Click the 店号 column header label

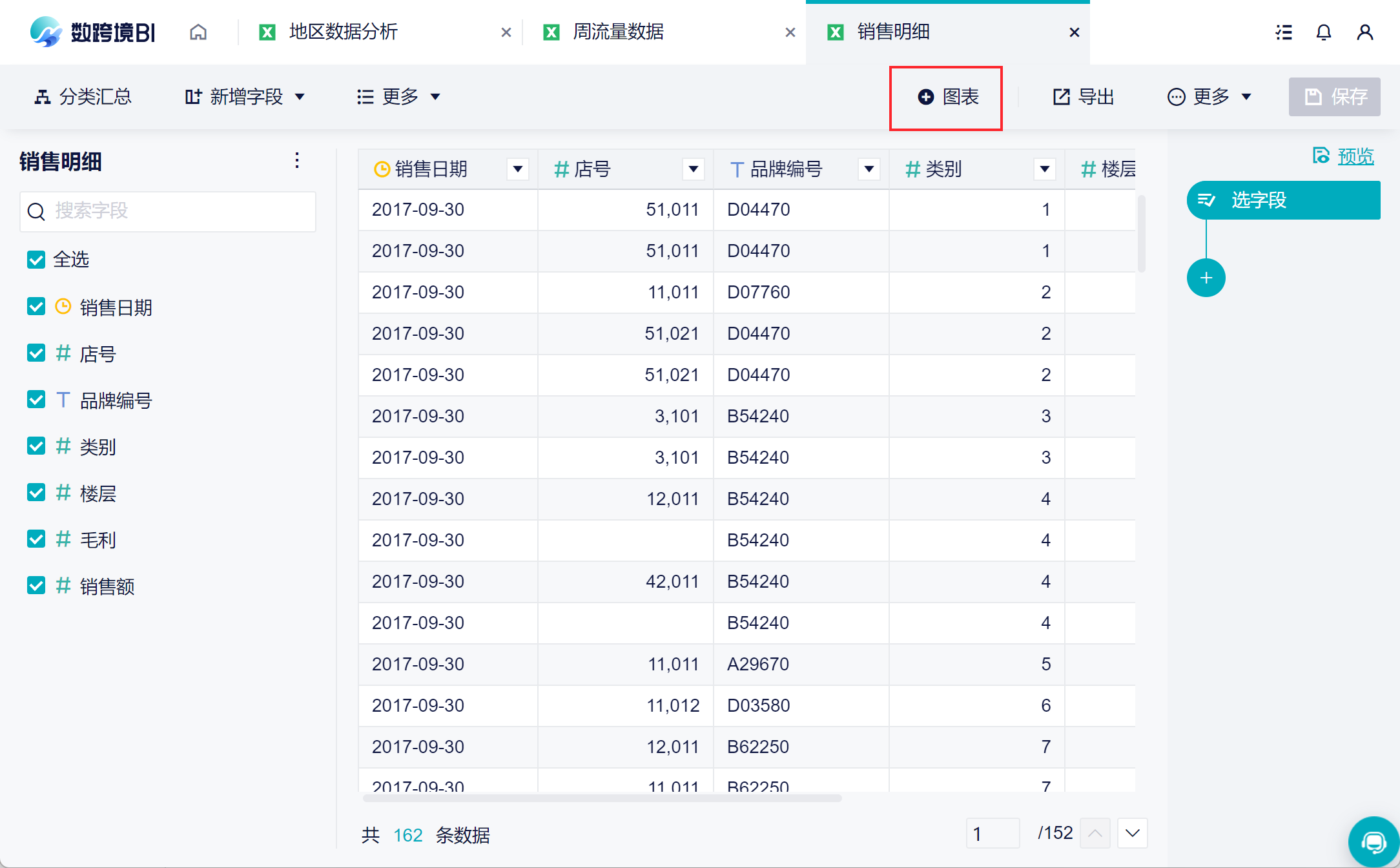(x=592, y=169)
